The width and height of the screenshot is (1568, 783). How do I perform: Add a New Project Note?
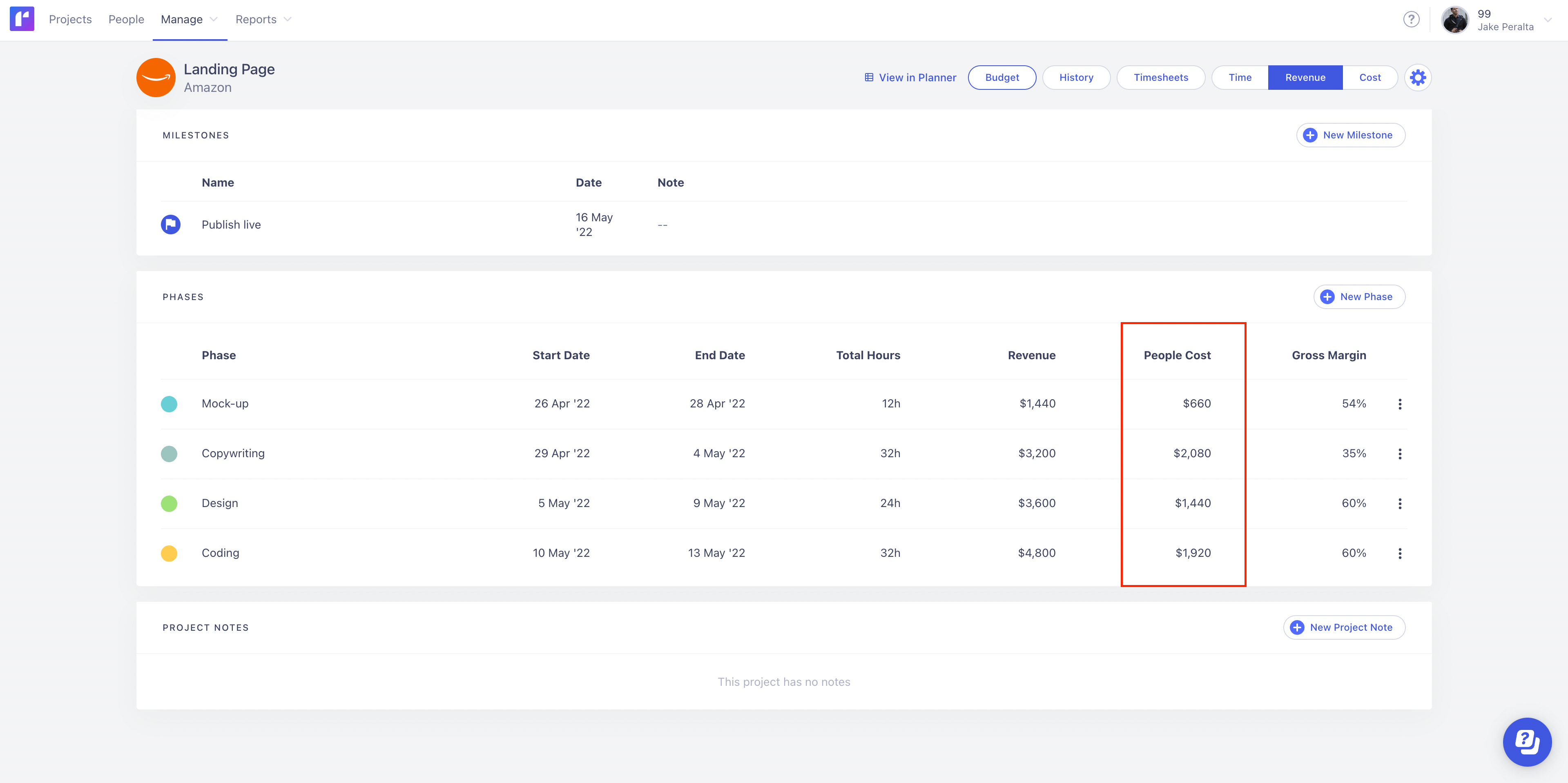[x=1344, y=627]
